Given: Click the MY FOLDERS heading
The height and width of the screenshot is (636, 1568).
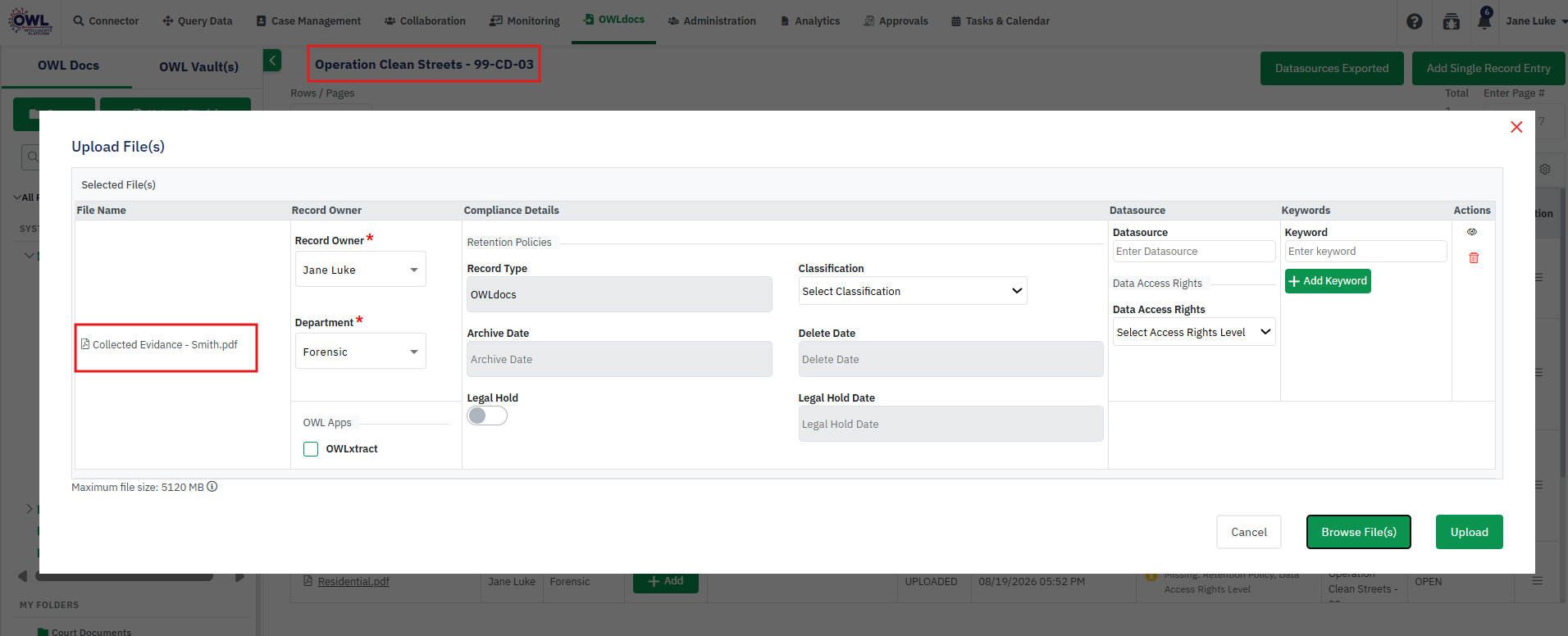Looking at the screenshot, I should pyautogui.click(x=49, y=605).
